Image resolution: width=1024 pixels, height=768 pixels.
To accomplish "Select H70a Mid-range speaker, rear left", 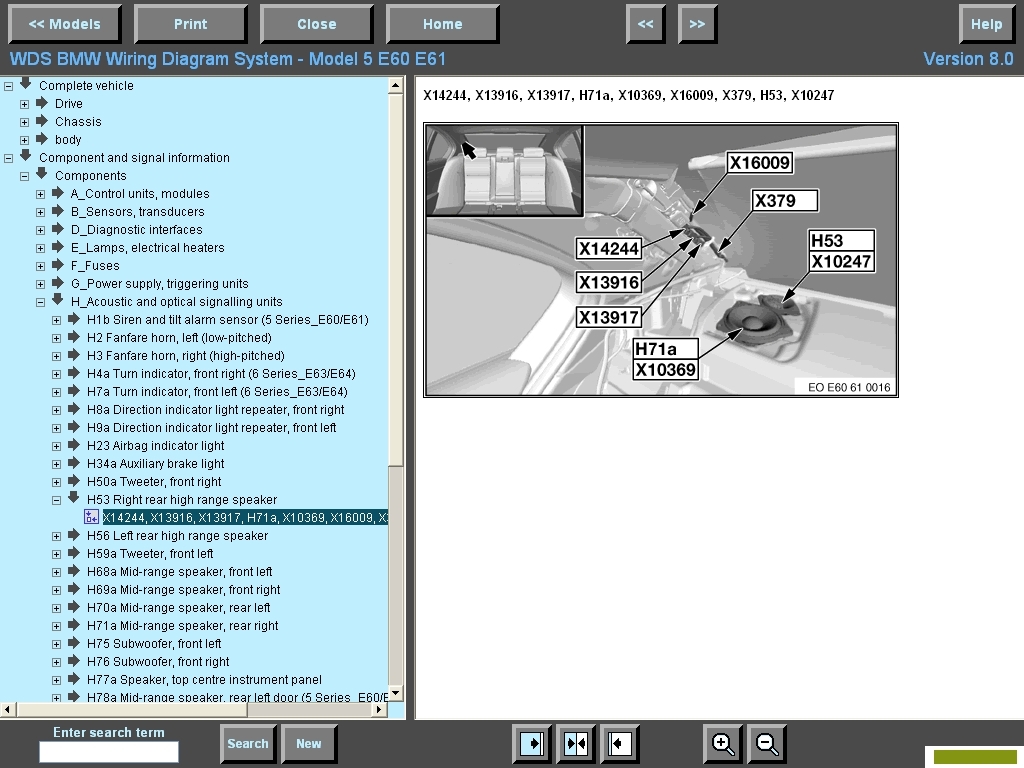I will click(x=178, y=607).
